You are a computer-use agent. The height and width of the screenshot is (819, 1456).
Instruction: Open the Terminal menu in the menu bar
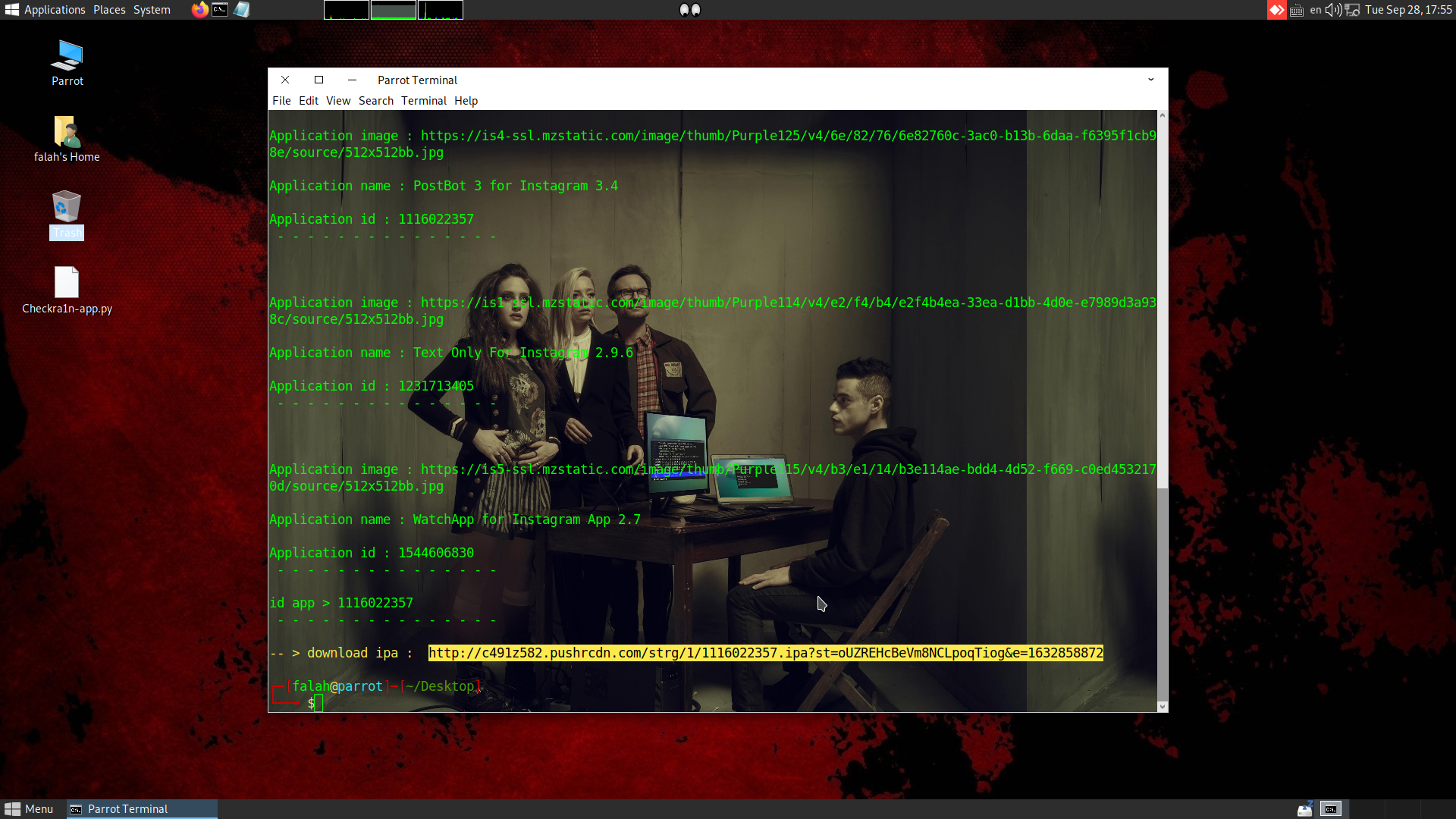coord(423,101)
